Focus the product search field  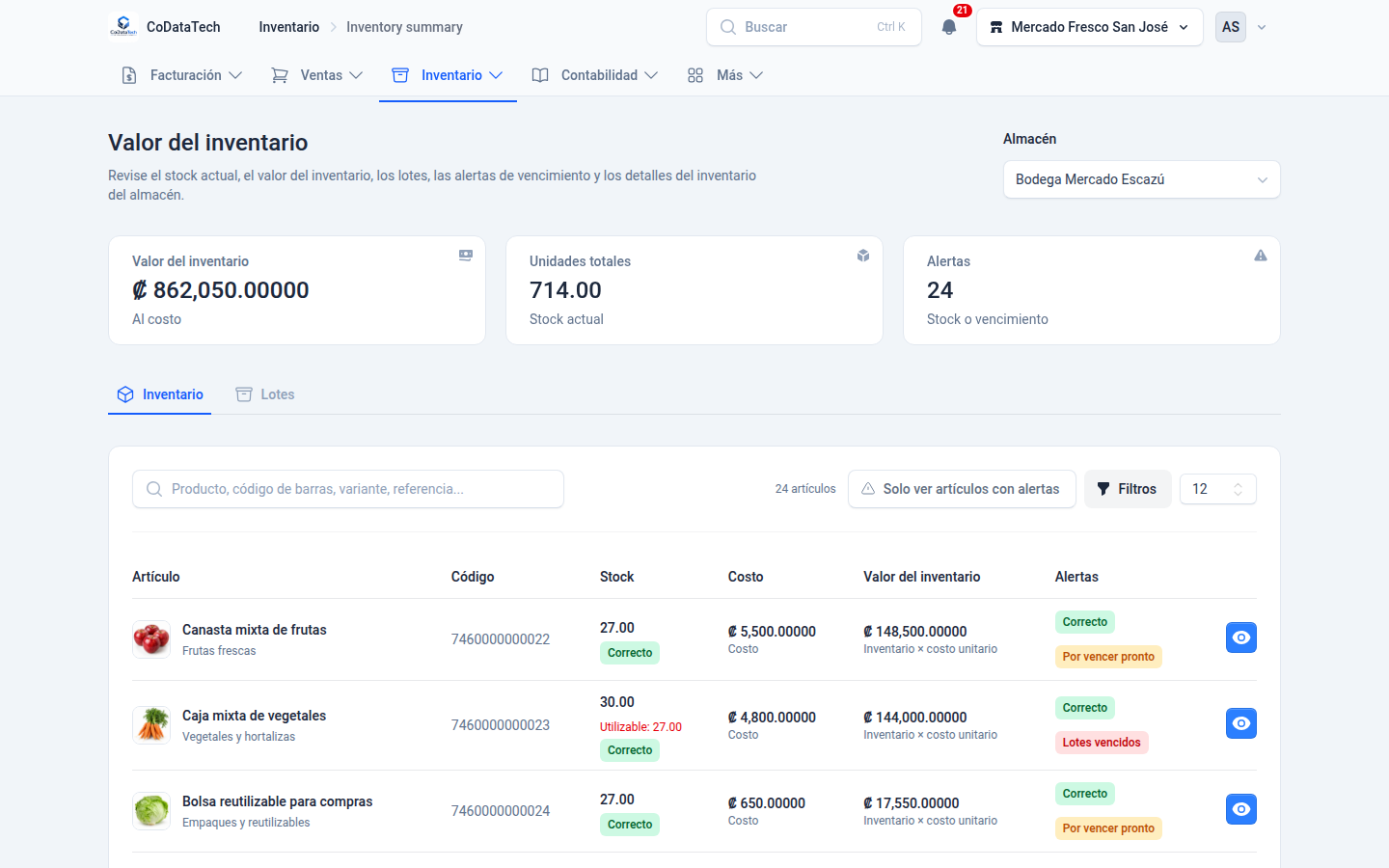pyautogui.click(x=348, y=489)
